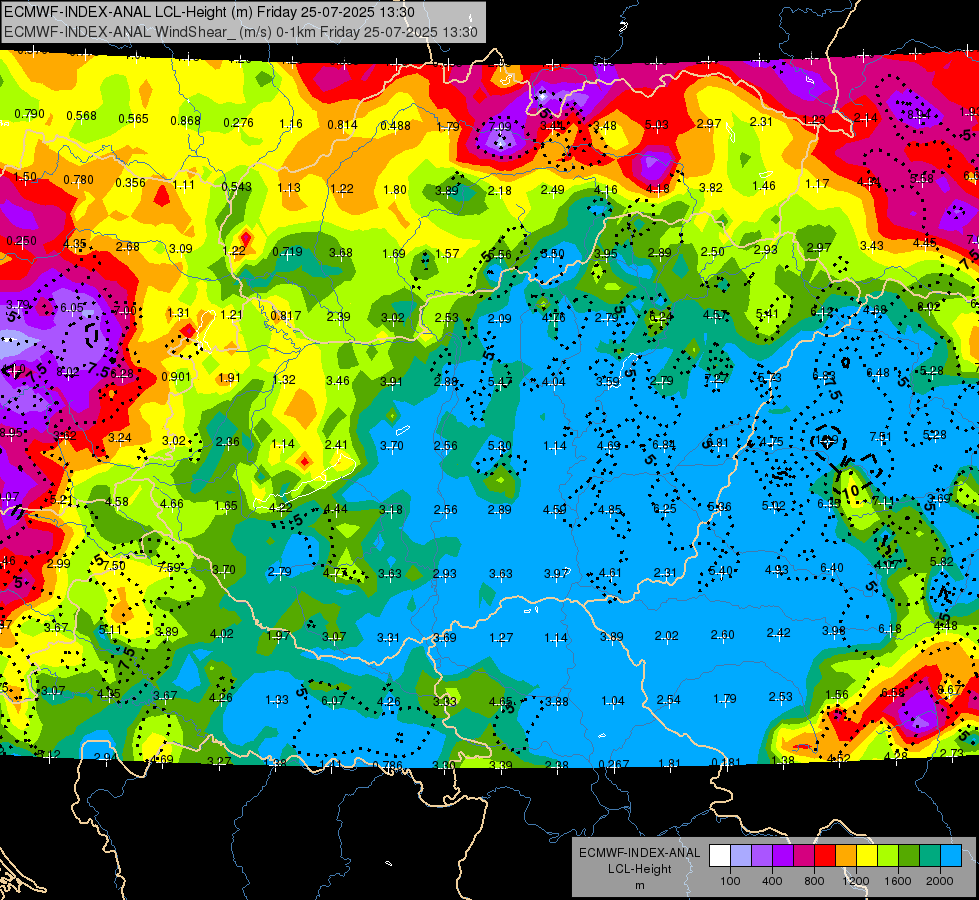Click wind shear value '0.267'
Image resolution: width=979 pixels, height=900 pixels.
614,765
